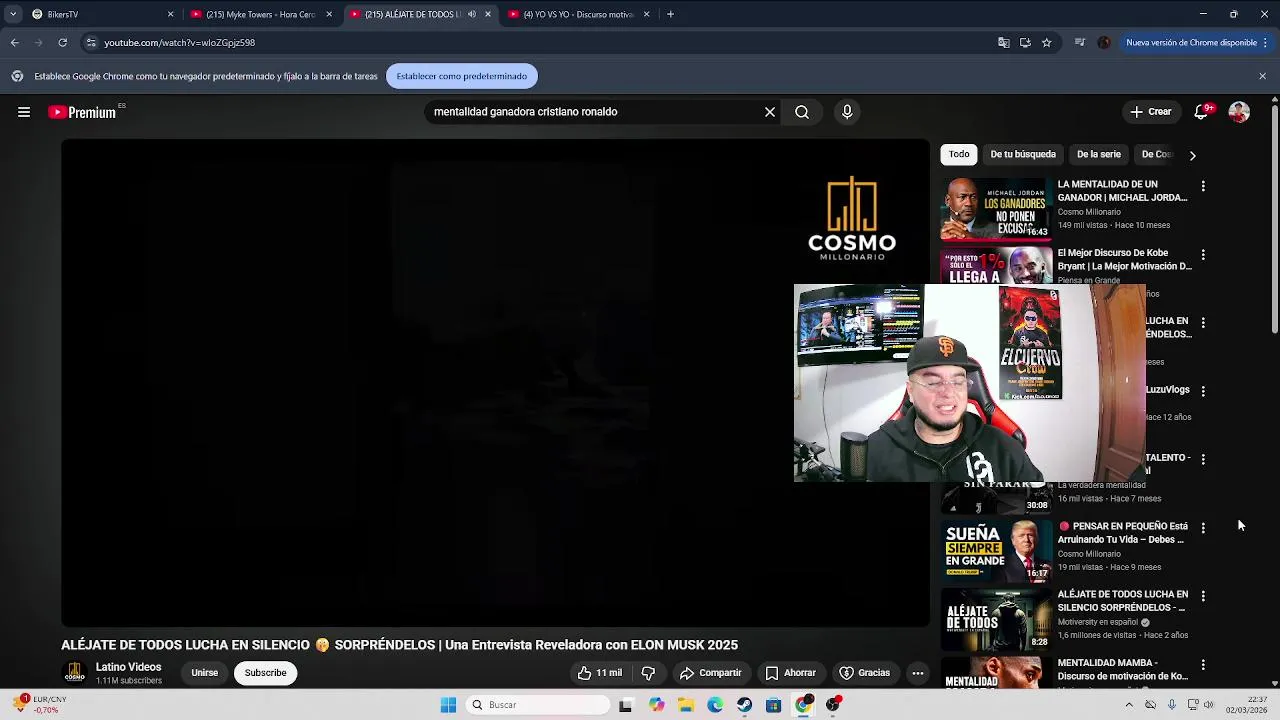
Task: Open volume control in system tray
Action: pyautogui.click(x=1208, y=705)
